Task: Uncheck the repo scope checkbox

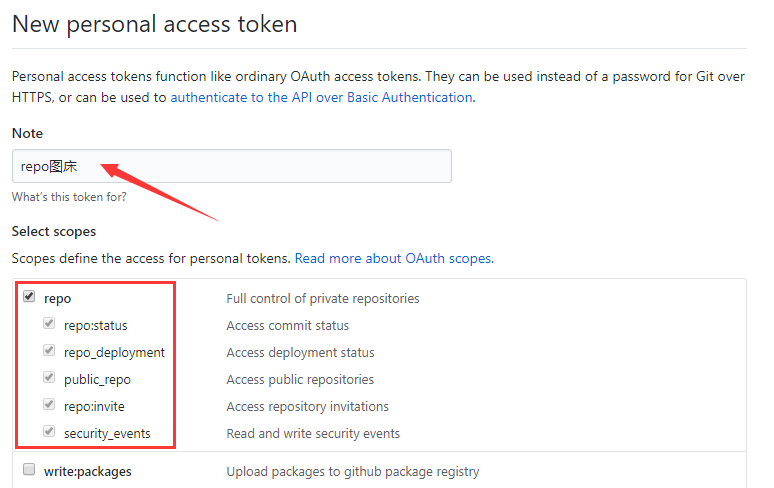Action: tap(29, 296)
